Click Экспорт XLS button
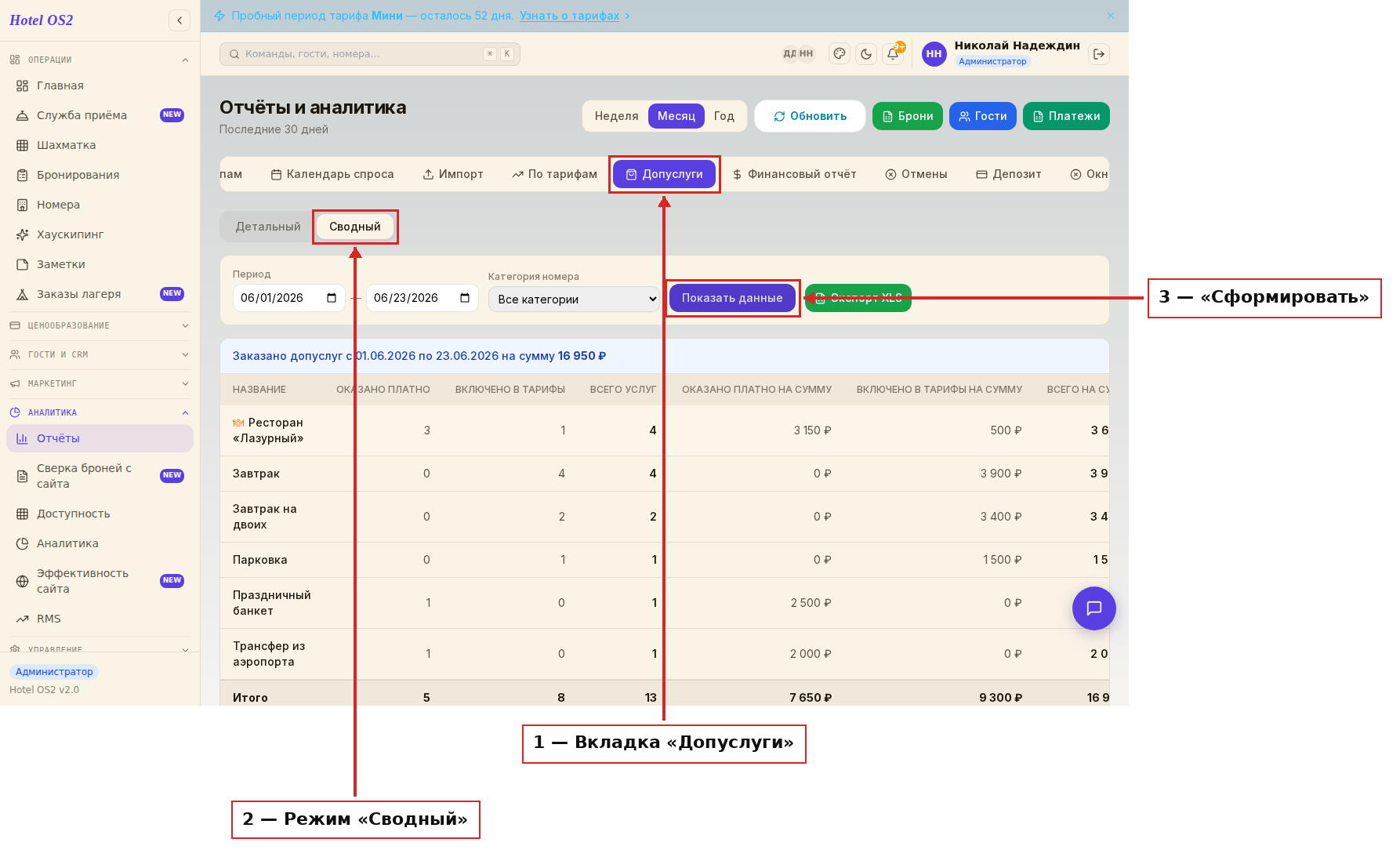 pos(858,298)
